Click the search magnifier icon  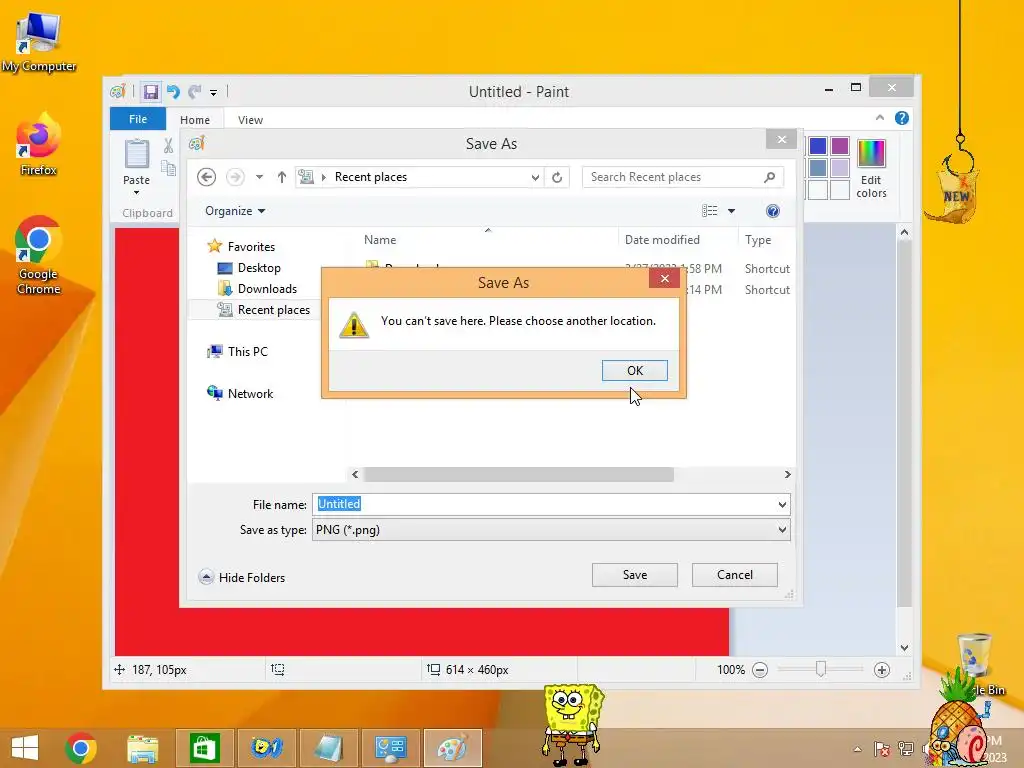tap(769, 177)
